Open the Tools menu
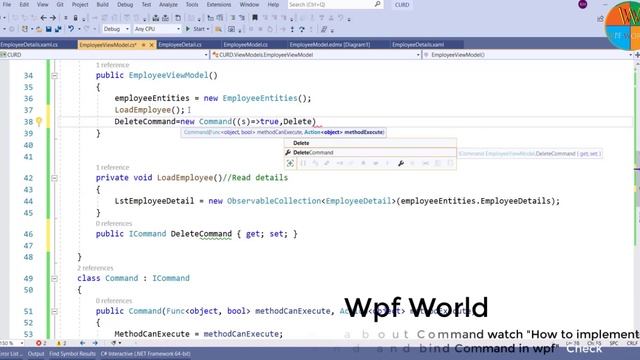Viewport: 640px width, 360px height. [x=192, y=4]
